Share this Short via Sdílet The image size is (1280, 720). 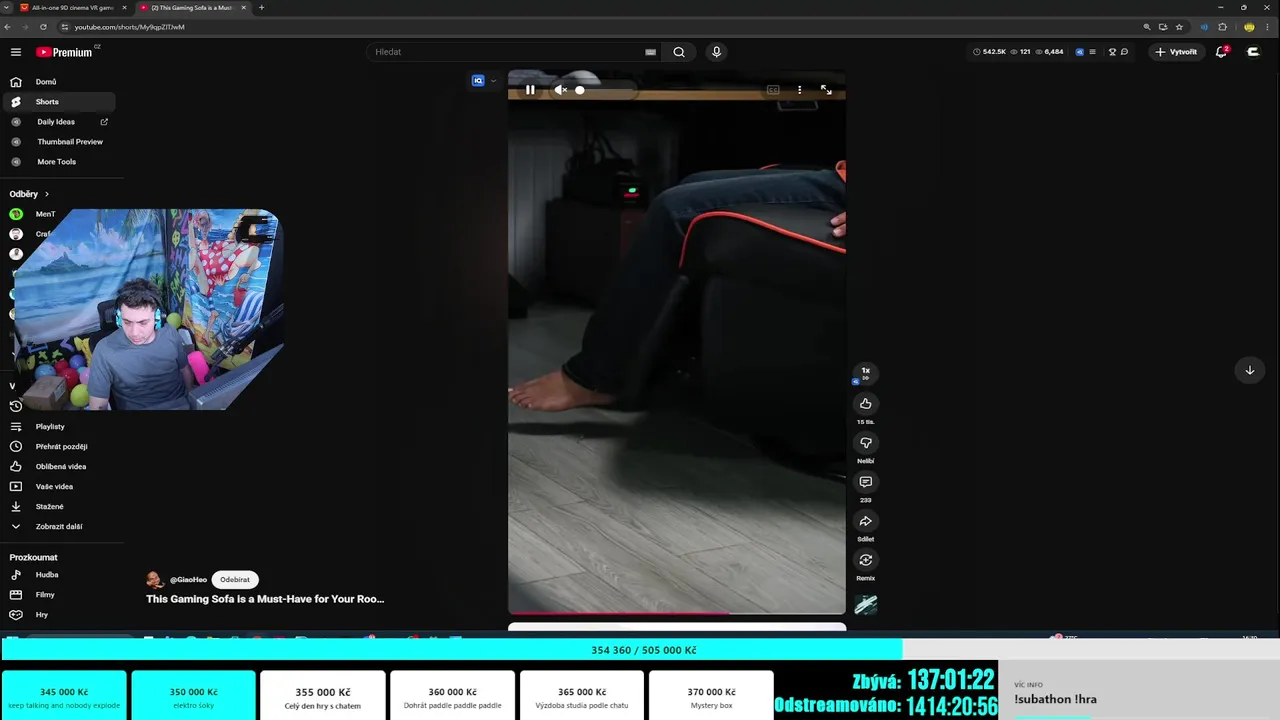tap(866, 521)
